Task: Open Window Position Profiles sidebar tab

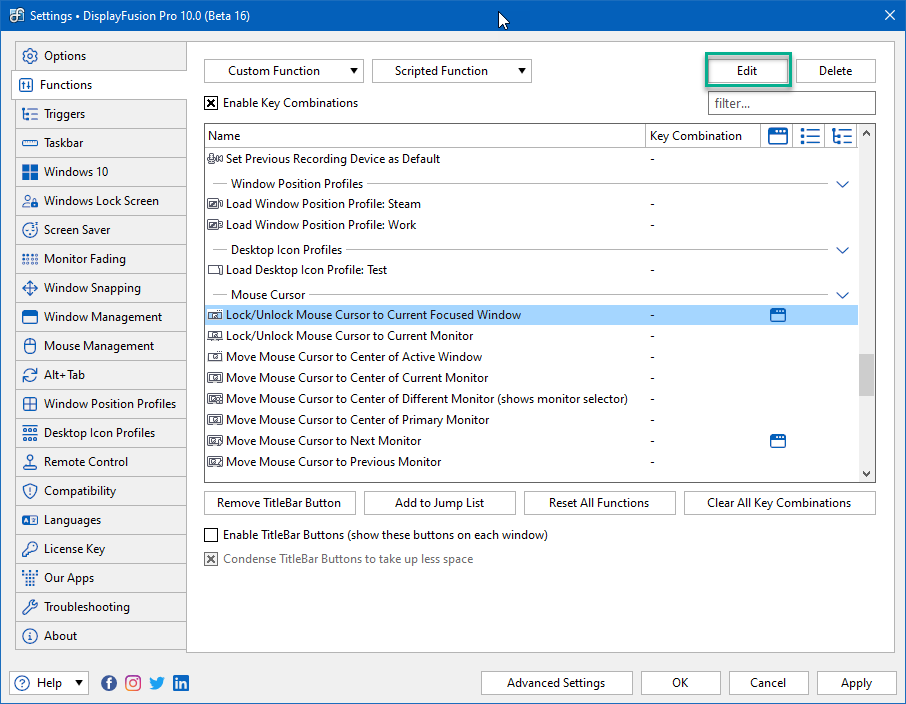Action: 101,404
